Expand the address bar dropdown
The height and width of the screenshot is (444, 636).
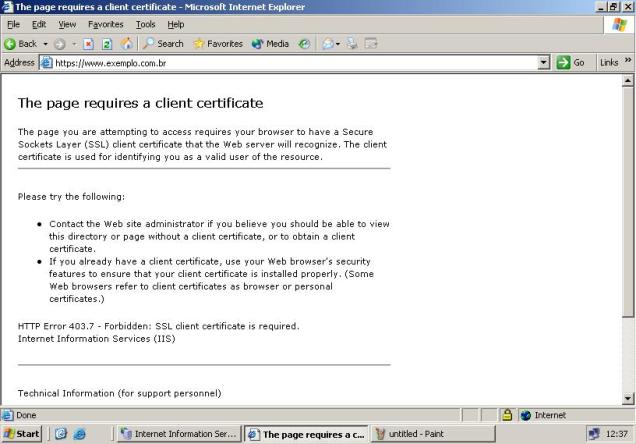[544, 63]
